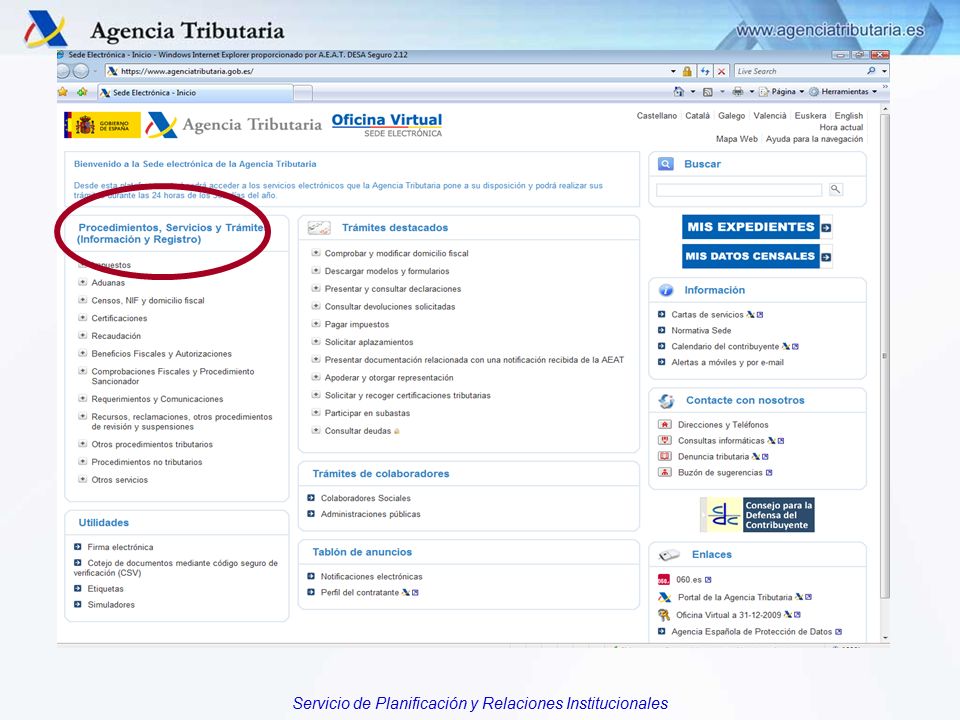Expand Beneficios Fiscales y Autorizaciones
The image size is (960, 720).
(x=82, y=353)
